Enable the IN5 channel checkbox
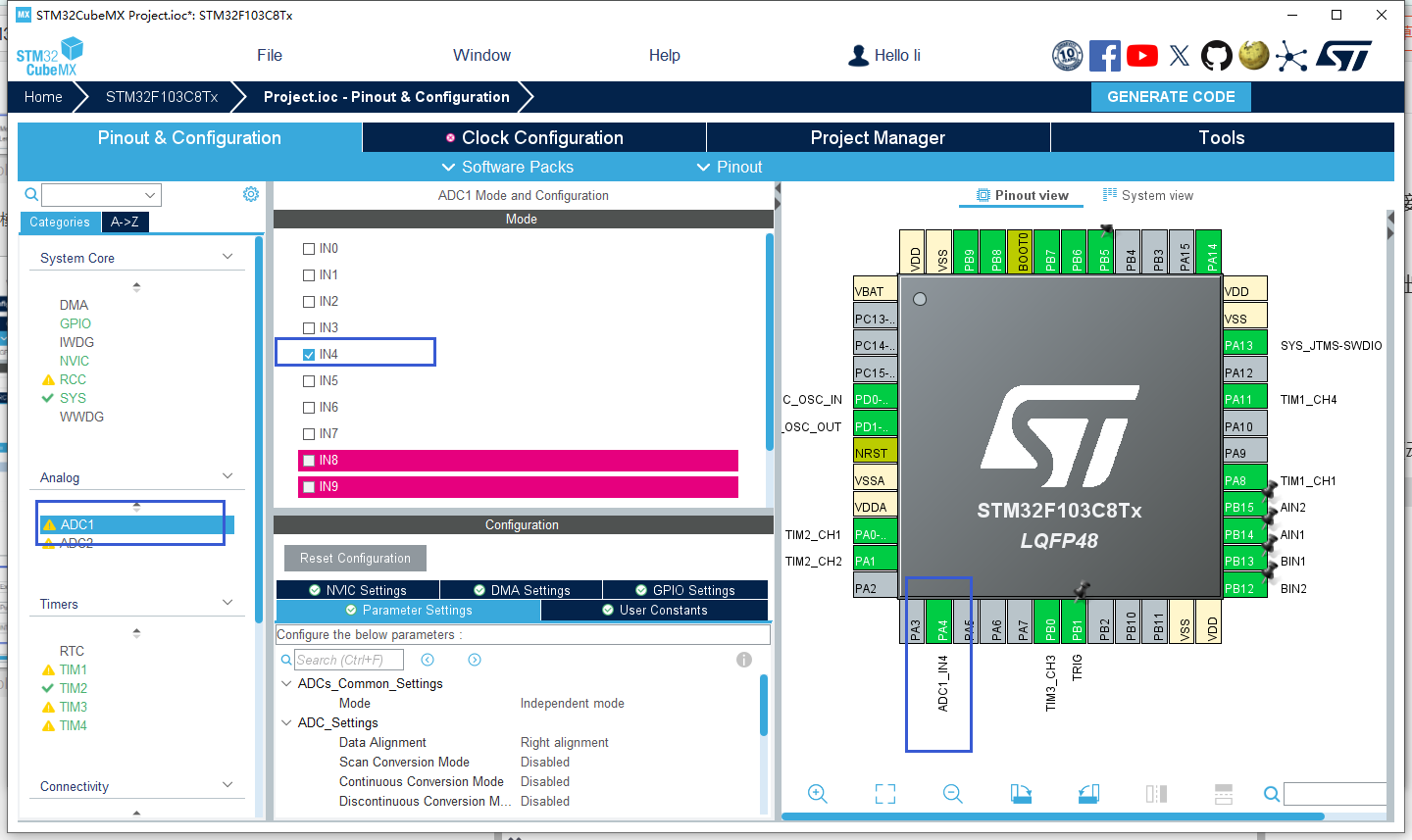This screenshot has height=840, width=1412. pos(309,381)
